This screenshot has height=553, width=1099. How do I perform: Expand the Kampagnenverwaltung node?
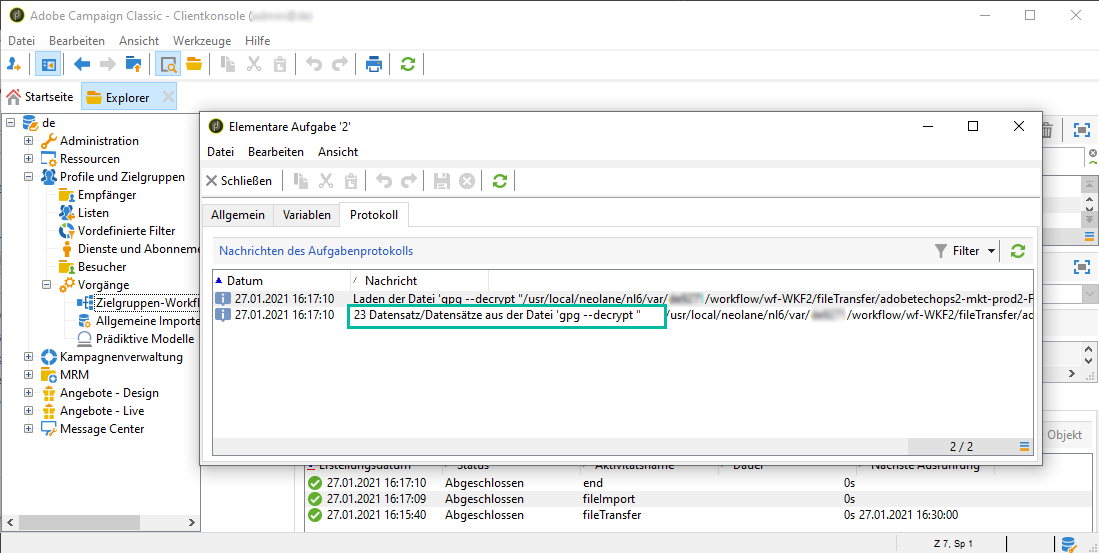coord(28,357)
